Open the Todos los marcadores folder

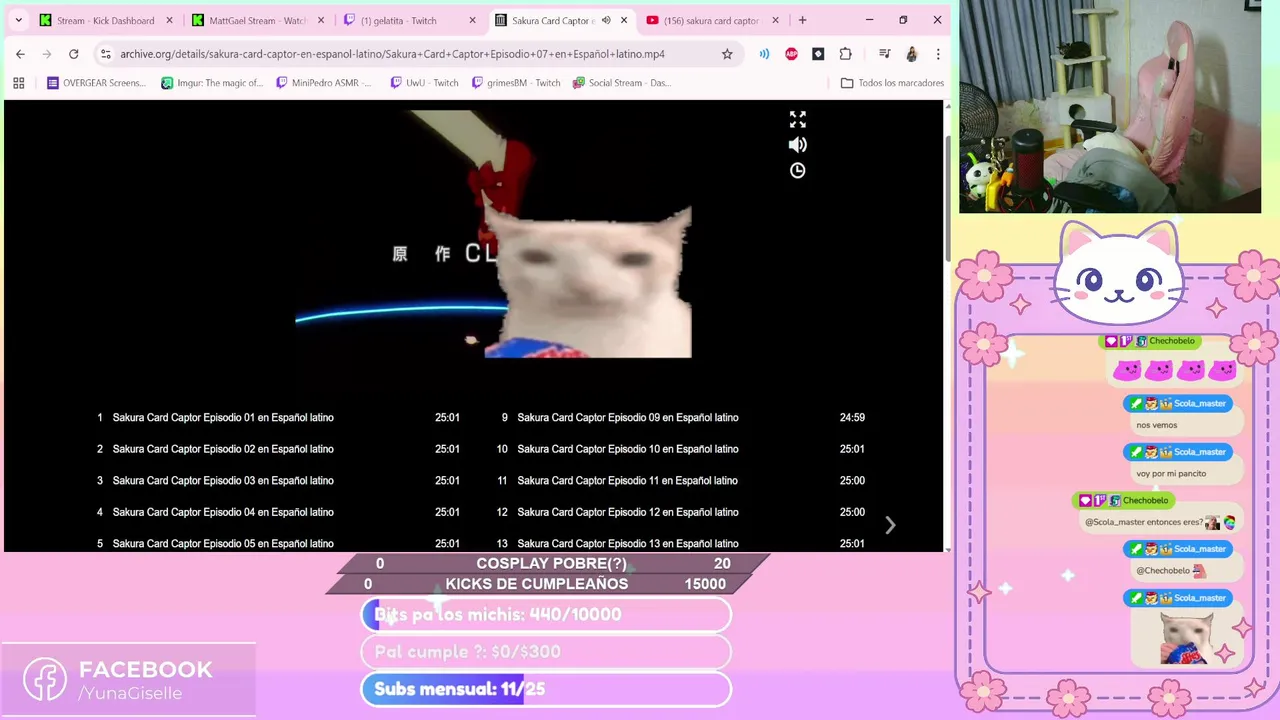(892, 83)
